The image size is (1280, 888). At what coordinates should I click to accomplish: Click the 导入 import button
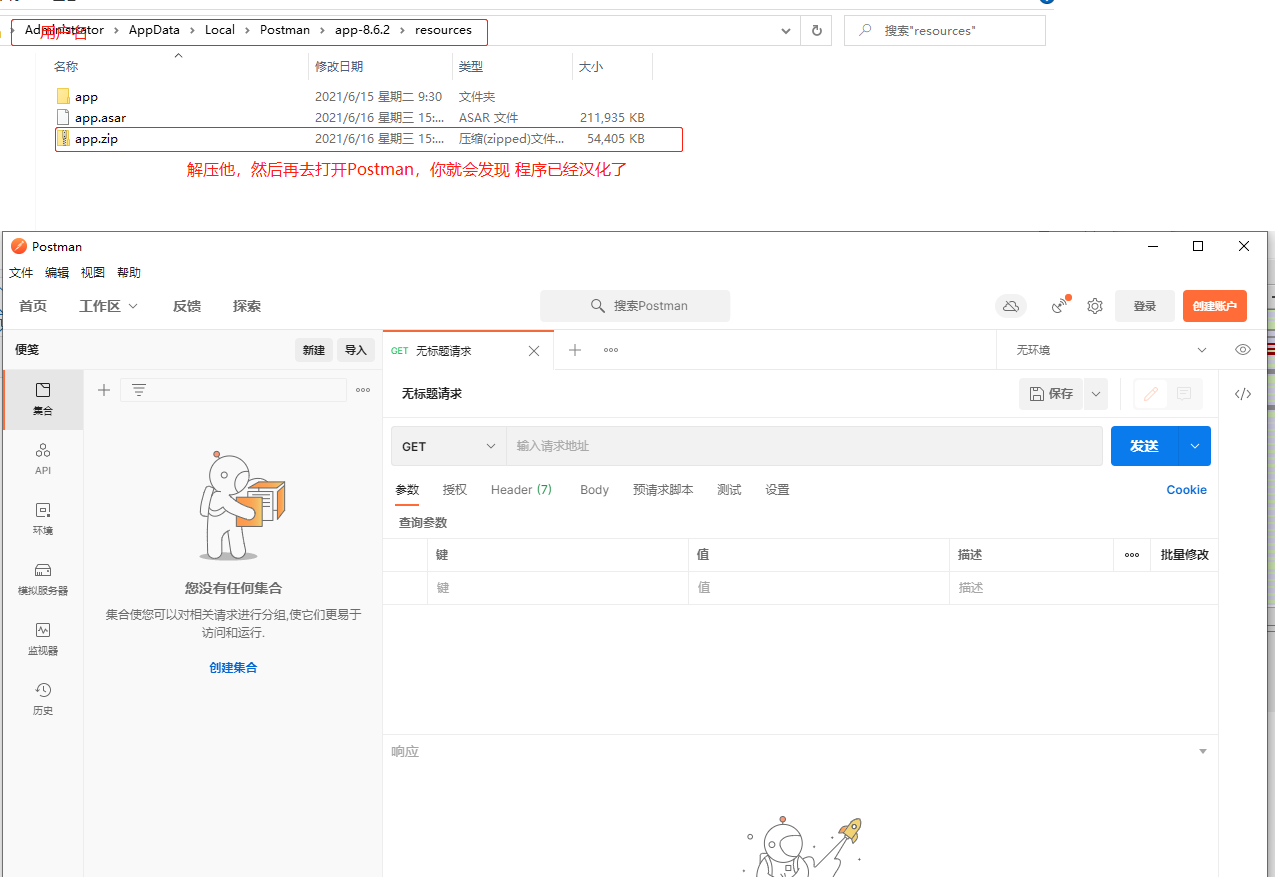coord(356,350)
